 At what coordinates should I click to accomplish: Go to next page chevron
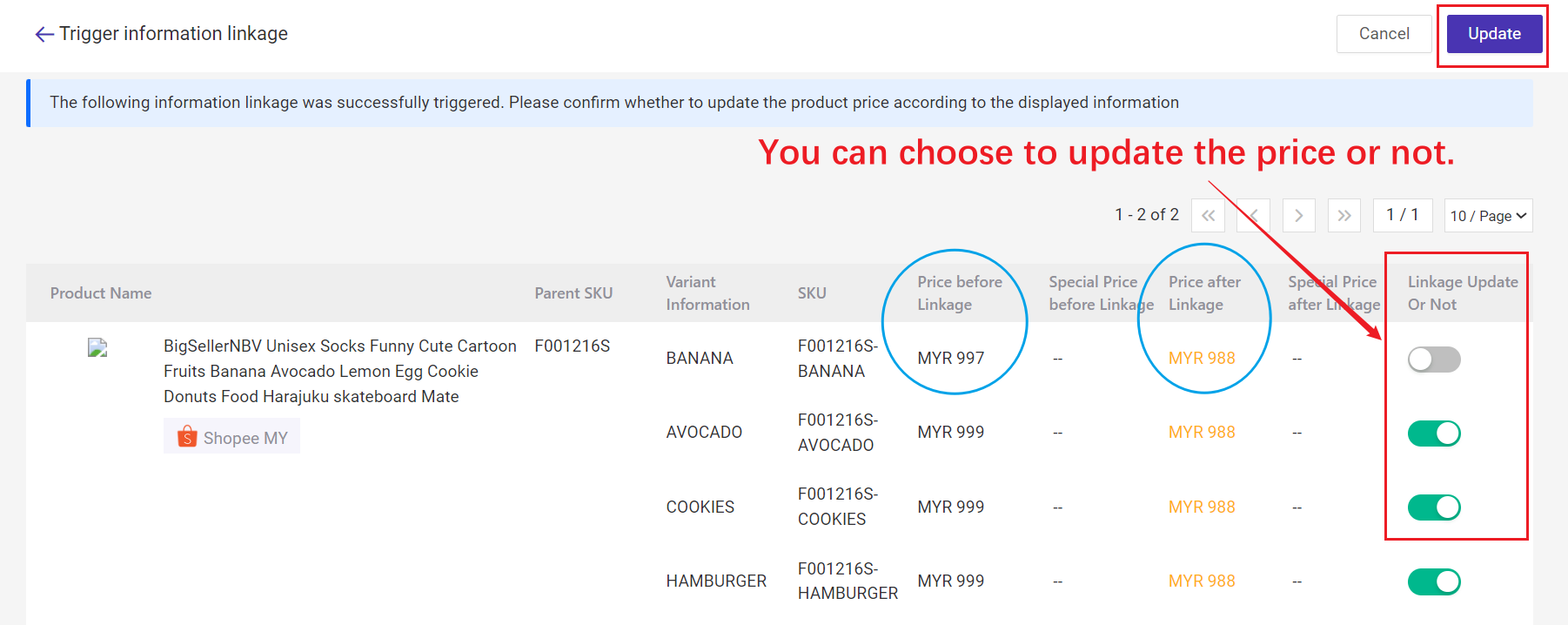(1298, 215)
